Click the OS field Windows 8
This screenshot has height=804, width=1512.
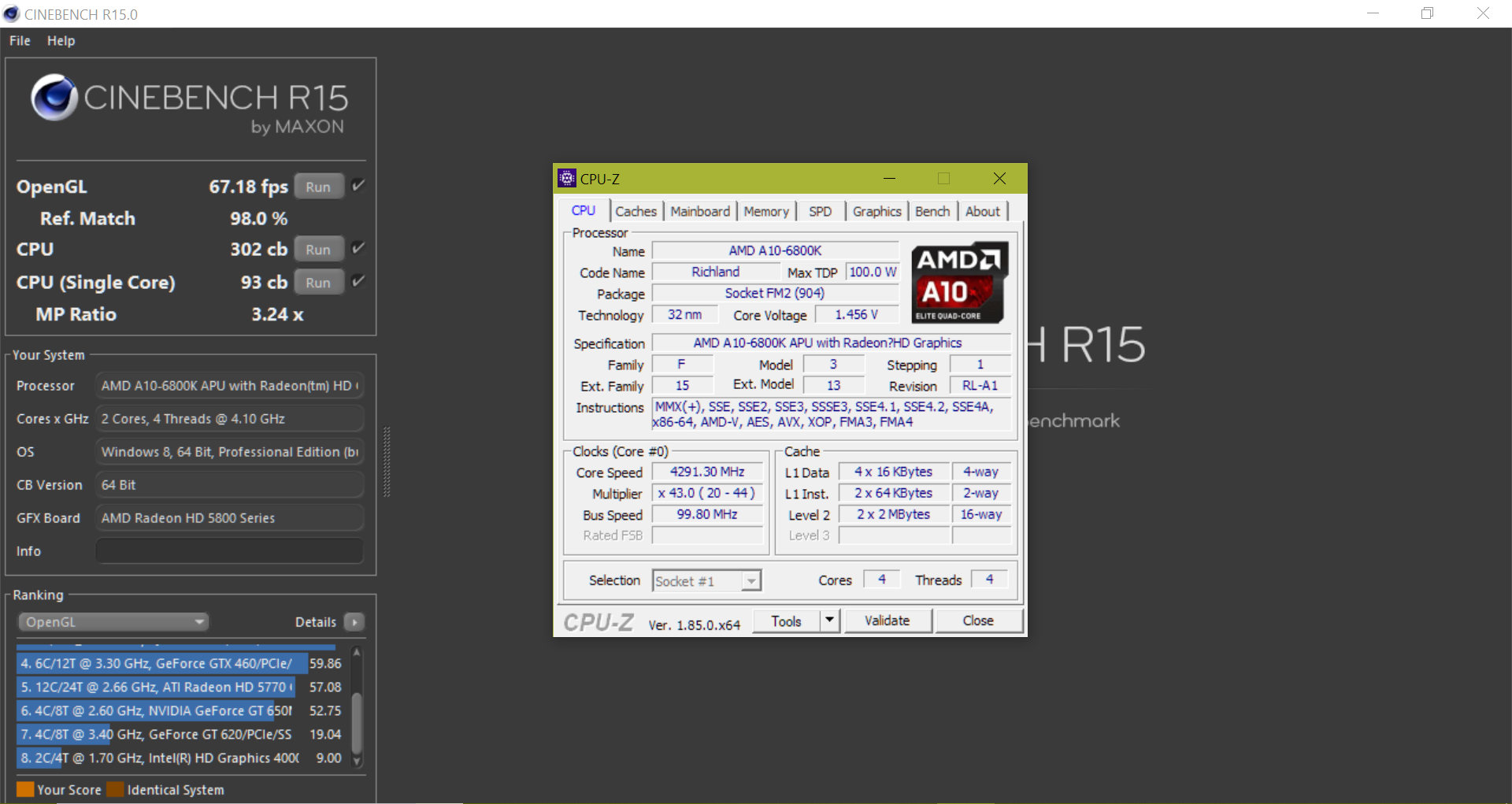click(229, 452)
